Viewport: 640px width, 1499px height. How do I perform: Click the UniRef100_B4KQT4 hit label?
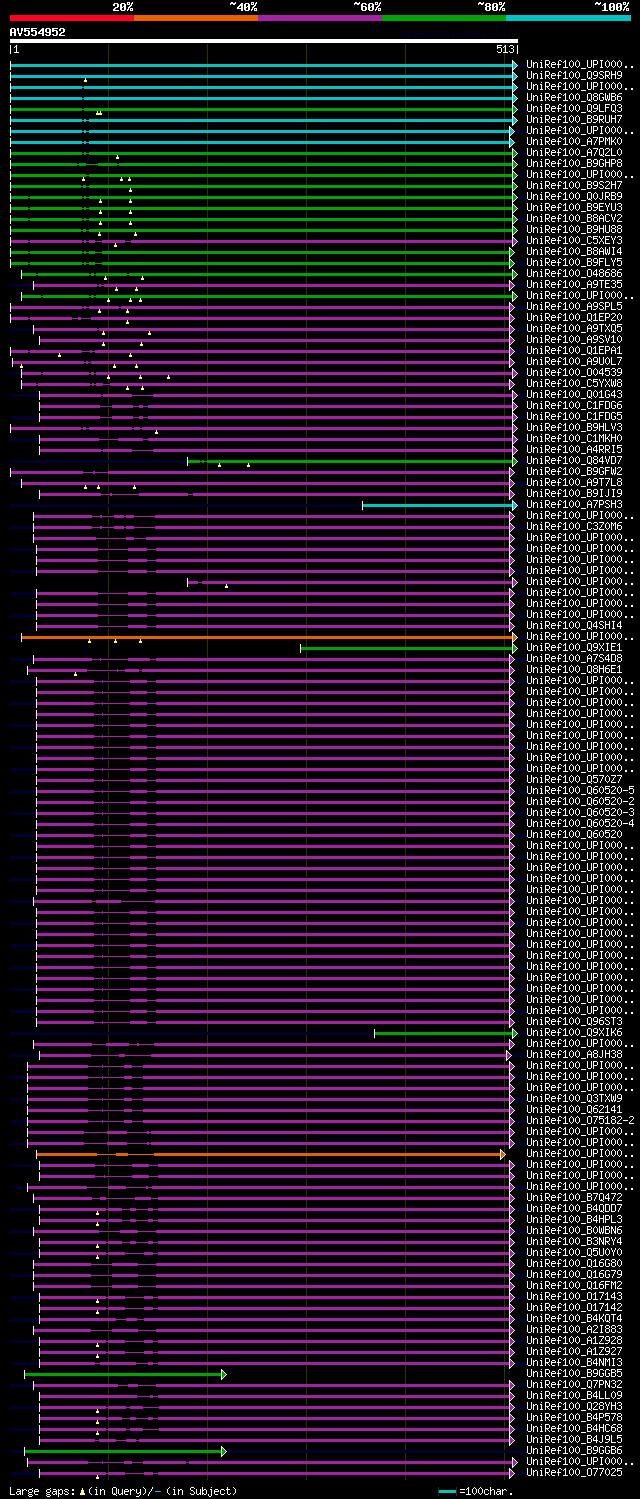pos(574,1318)
